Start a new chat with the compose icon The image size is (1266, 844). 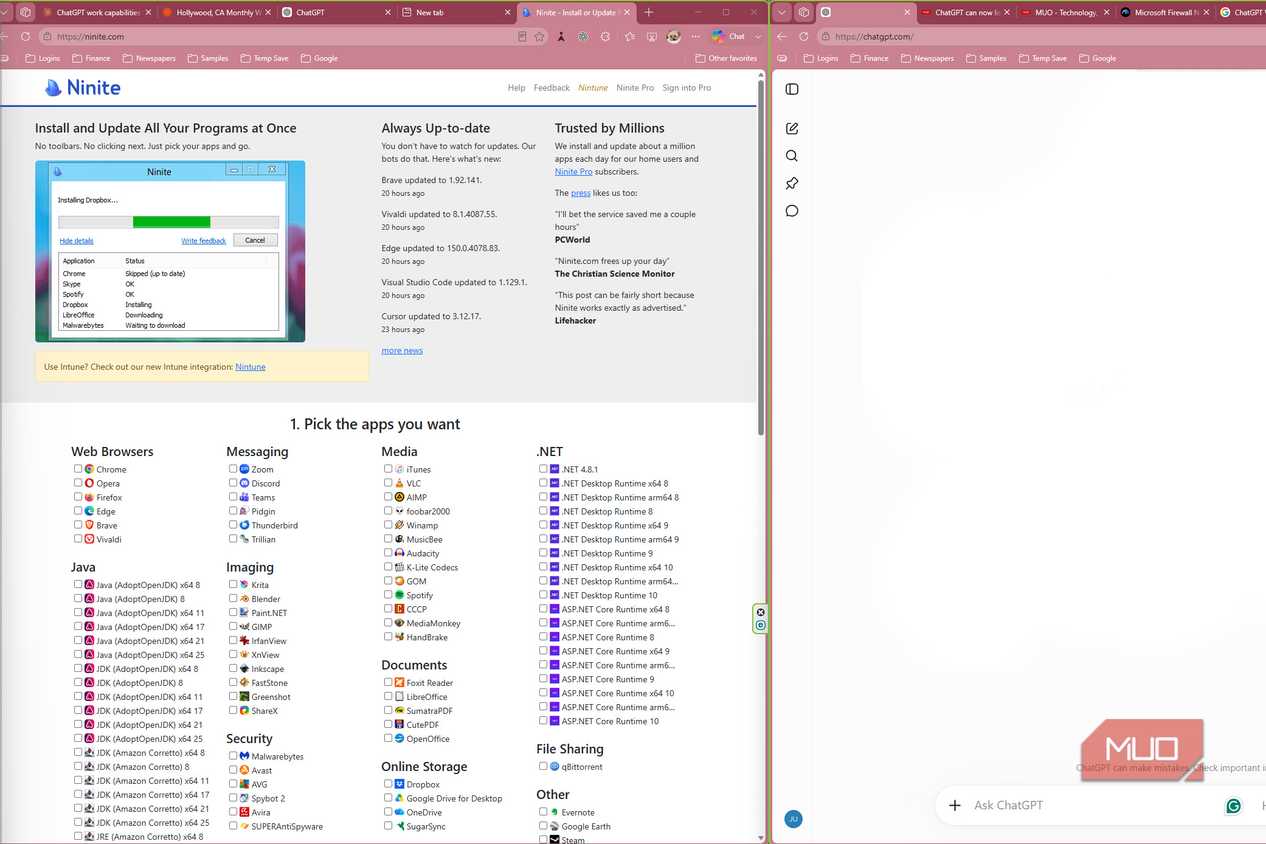[x=792, y=128]
